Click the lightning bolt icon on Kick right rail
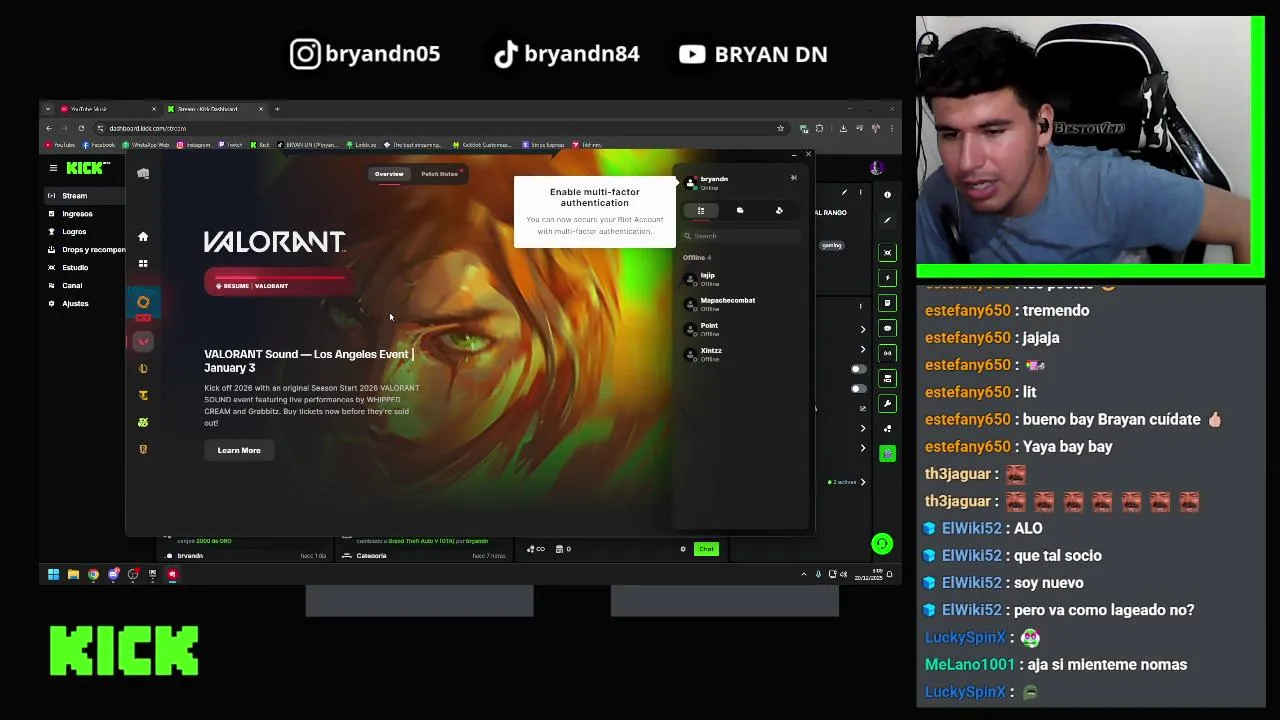1280x720 pixels. point(887,278)
